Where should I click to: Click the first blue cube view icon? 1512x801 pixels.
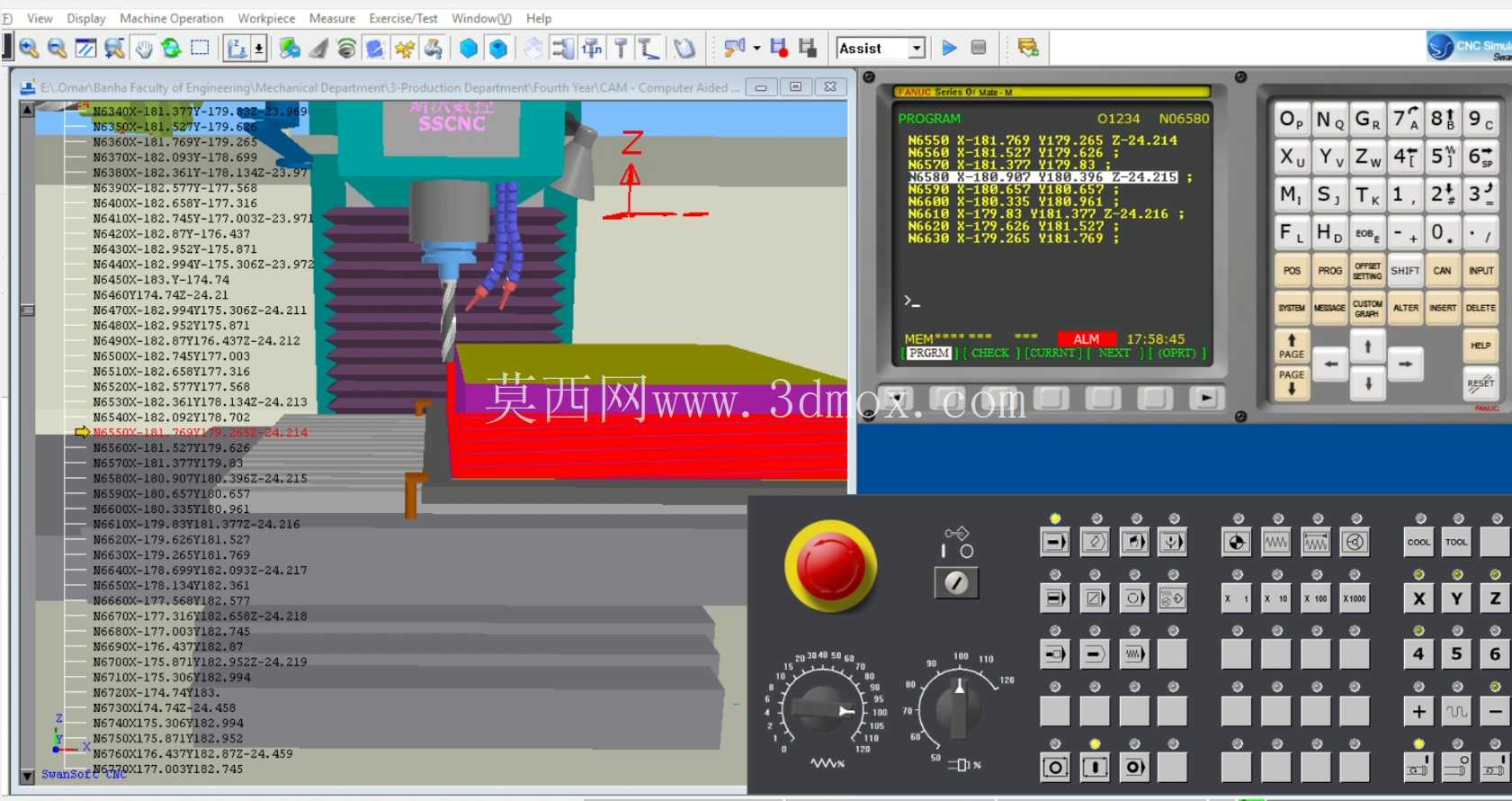[469, 49]
